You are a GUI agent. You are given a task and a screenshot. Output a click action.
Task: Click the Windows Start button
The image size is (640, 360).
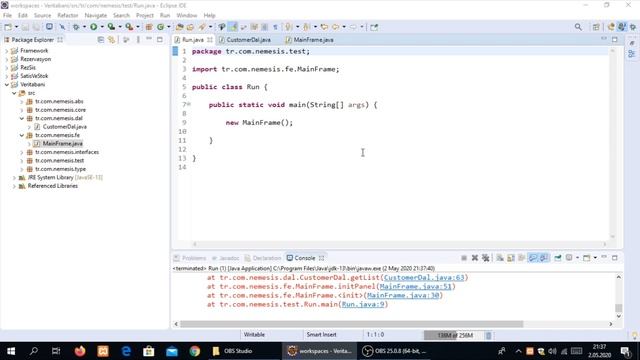tap(11, 351)
